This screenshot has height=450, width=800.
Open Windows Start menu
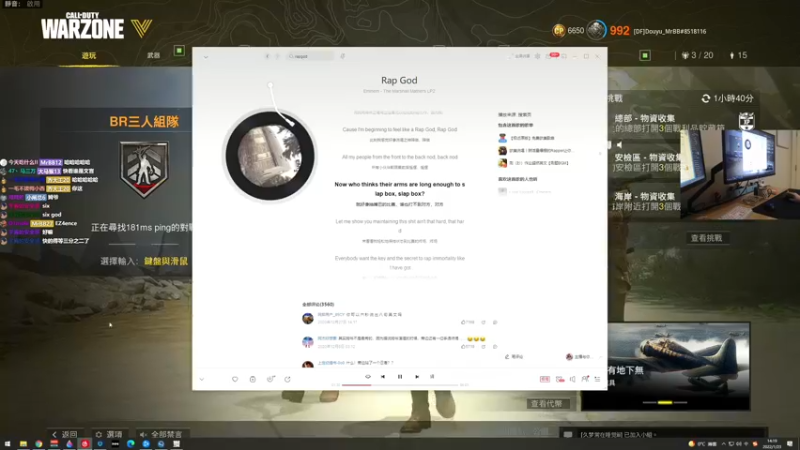7,444
